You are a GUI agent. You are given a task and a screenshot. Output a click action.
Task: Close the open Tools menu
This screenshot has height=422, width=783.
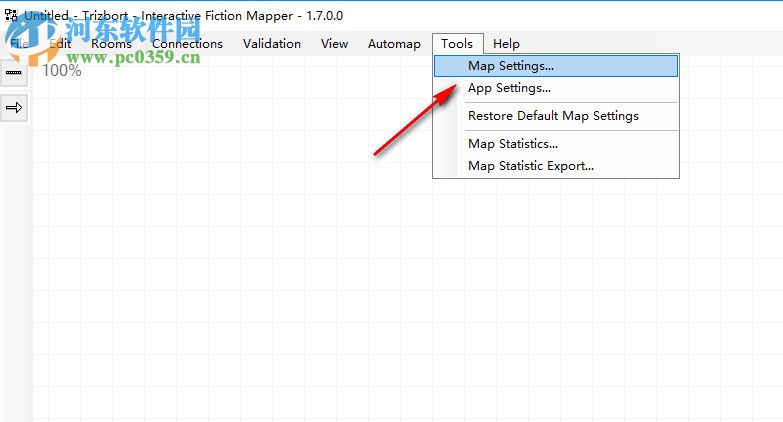[x=457, y=44]
